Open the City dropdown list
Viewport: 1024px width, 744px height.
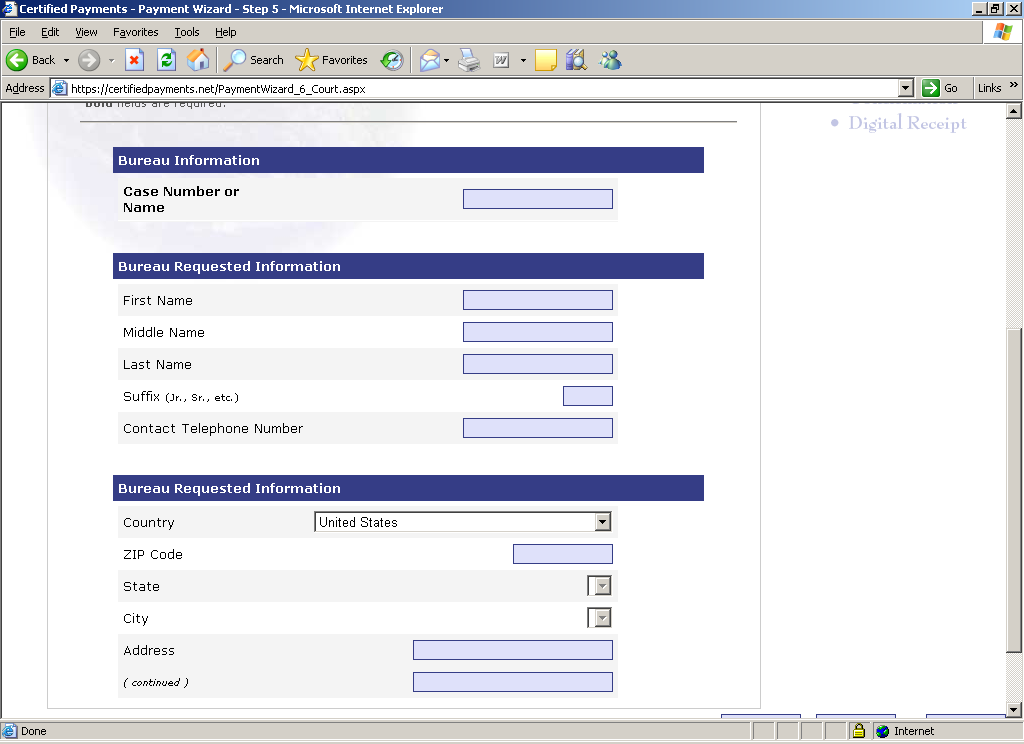tap(601, 618)
